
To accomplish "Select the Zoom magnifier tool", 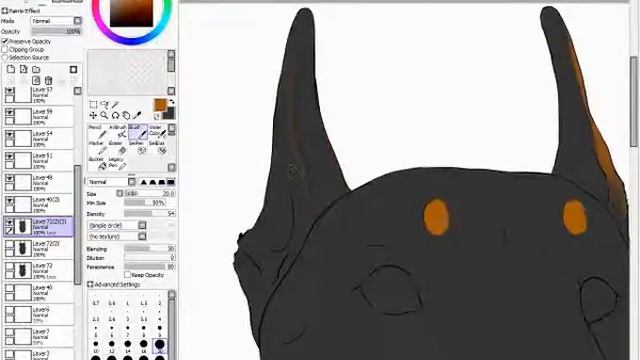I will point(104,116).
